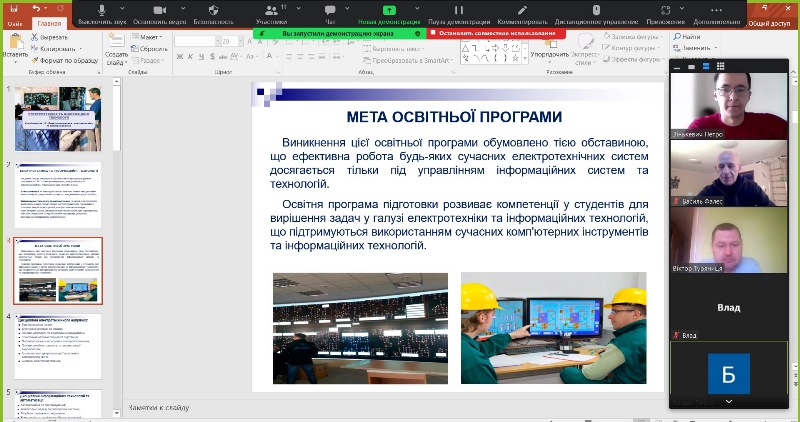800x422 pixels.
Task: Find text with Найти
Action: coord(687,37)
